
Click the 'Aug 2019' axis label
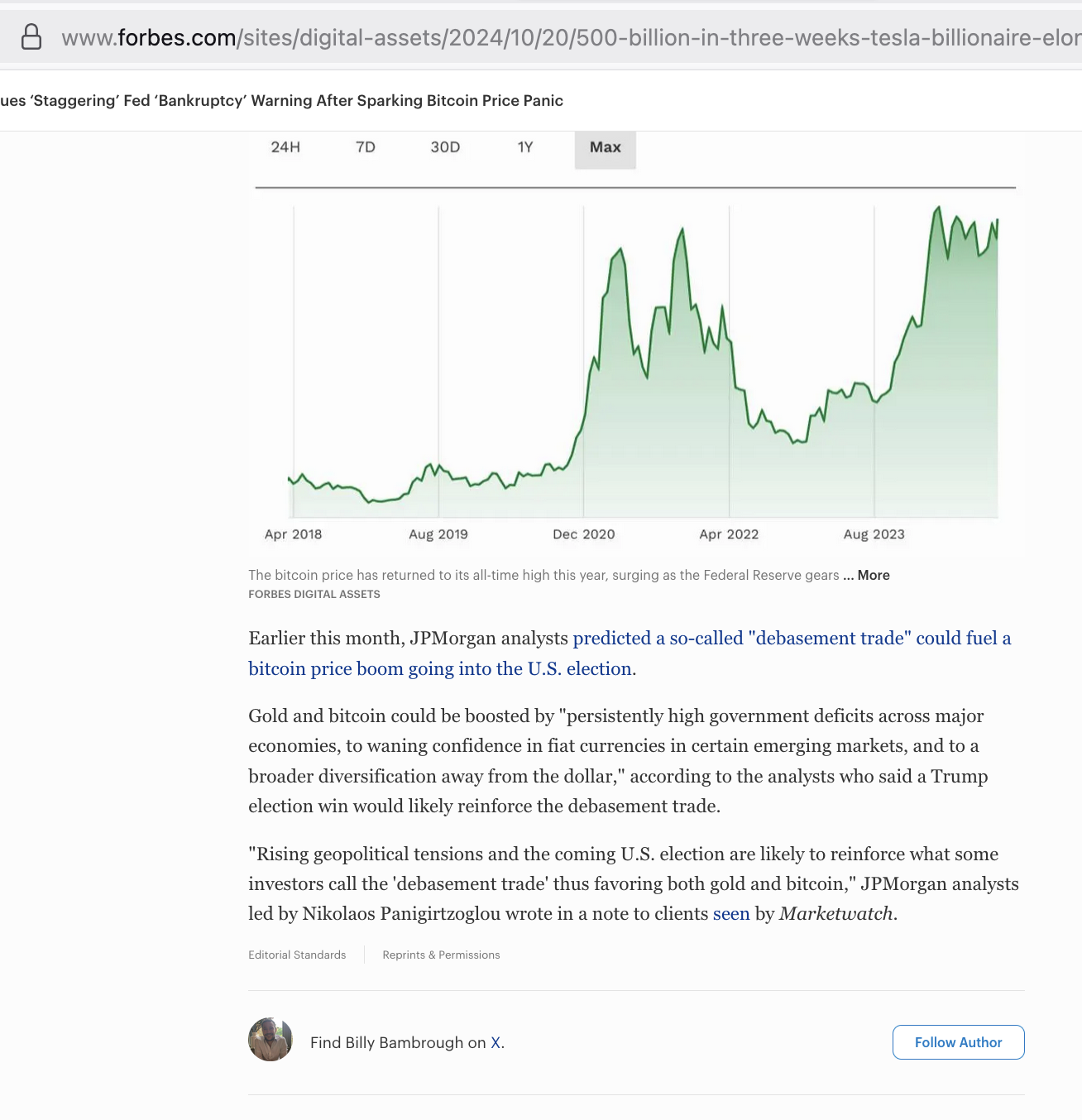(x=438, y=534)
